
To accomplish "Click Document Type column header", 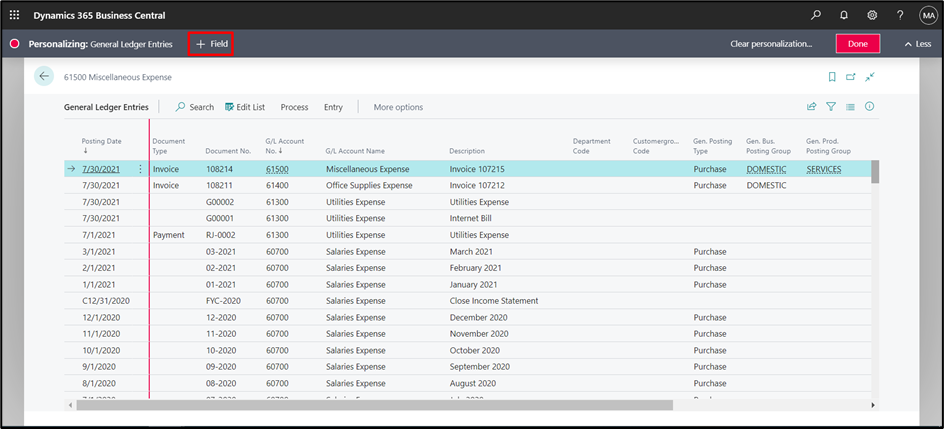I will click(169, 146).
